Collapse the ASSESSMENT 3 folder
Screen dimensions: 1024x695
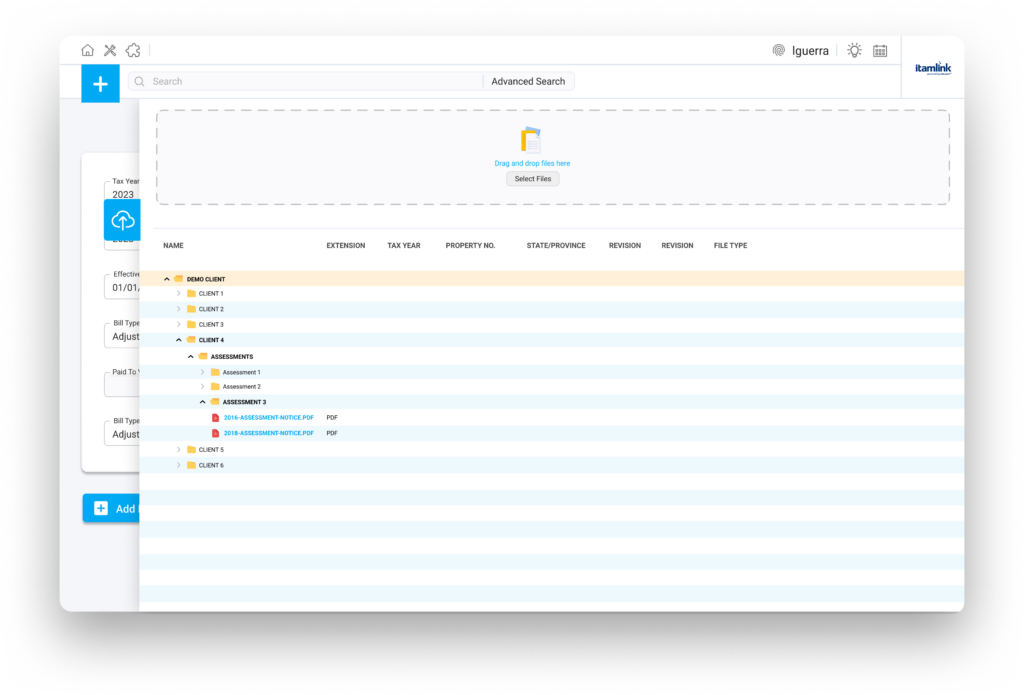click(x=202, y=402)
